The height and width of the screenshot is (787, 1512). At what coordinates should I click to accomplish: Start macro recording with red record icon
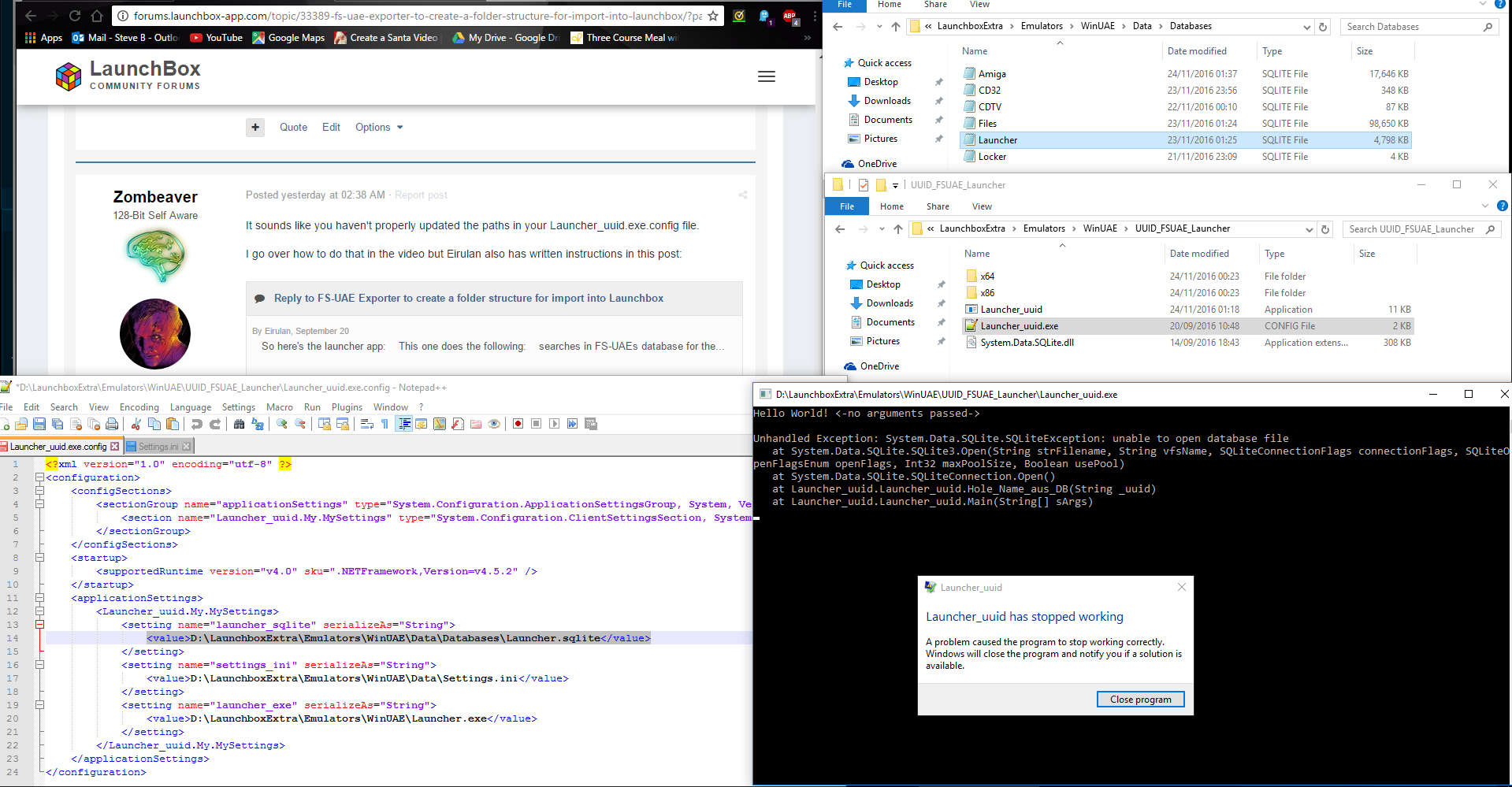point(518,424)
